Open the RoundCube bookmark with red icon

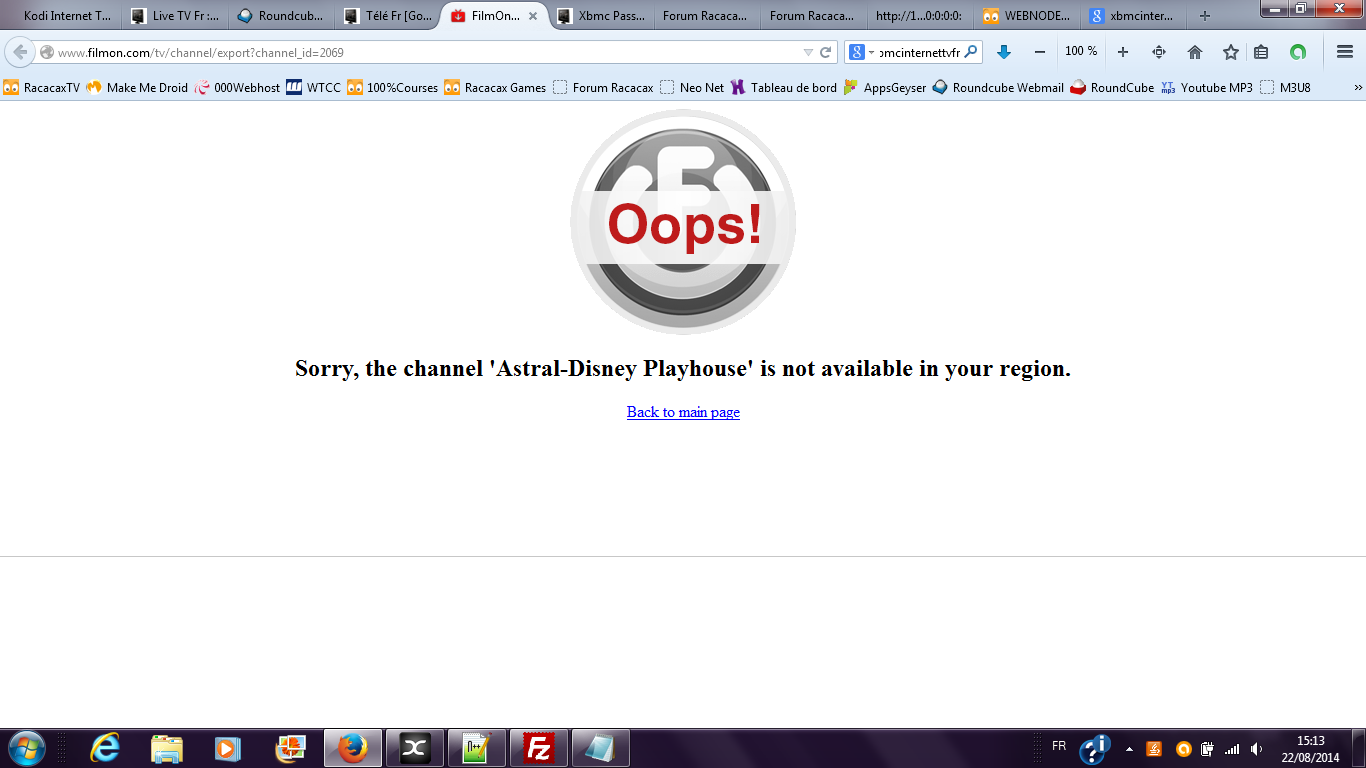pyautogui.click(x=1112, y=88)
